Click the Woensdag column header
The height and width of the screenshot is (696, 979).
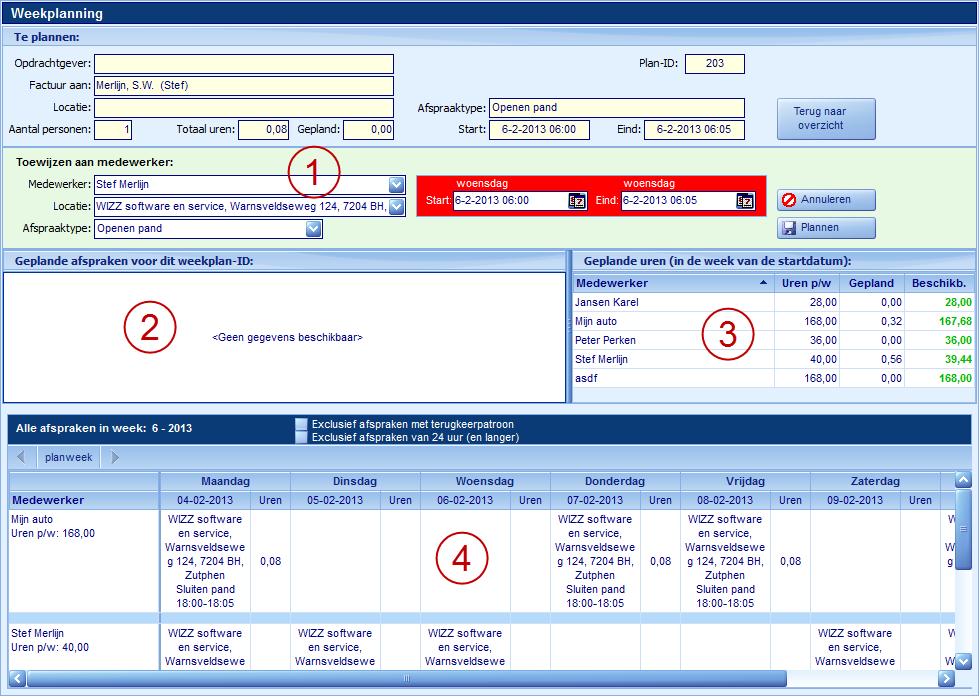[x=485, y=481]
